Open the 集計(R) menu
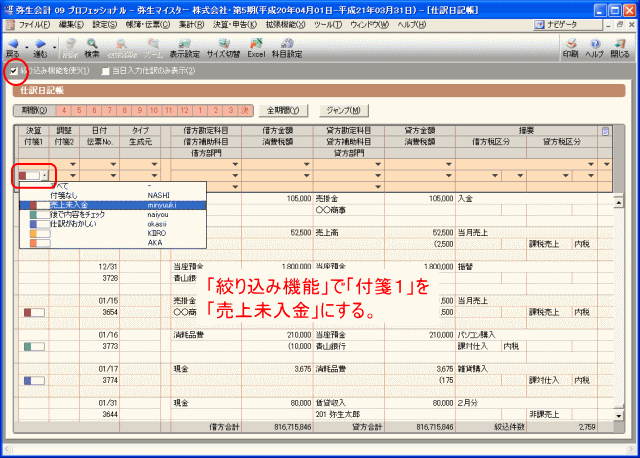640x458 pixels. tap(191, 25)
